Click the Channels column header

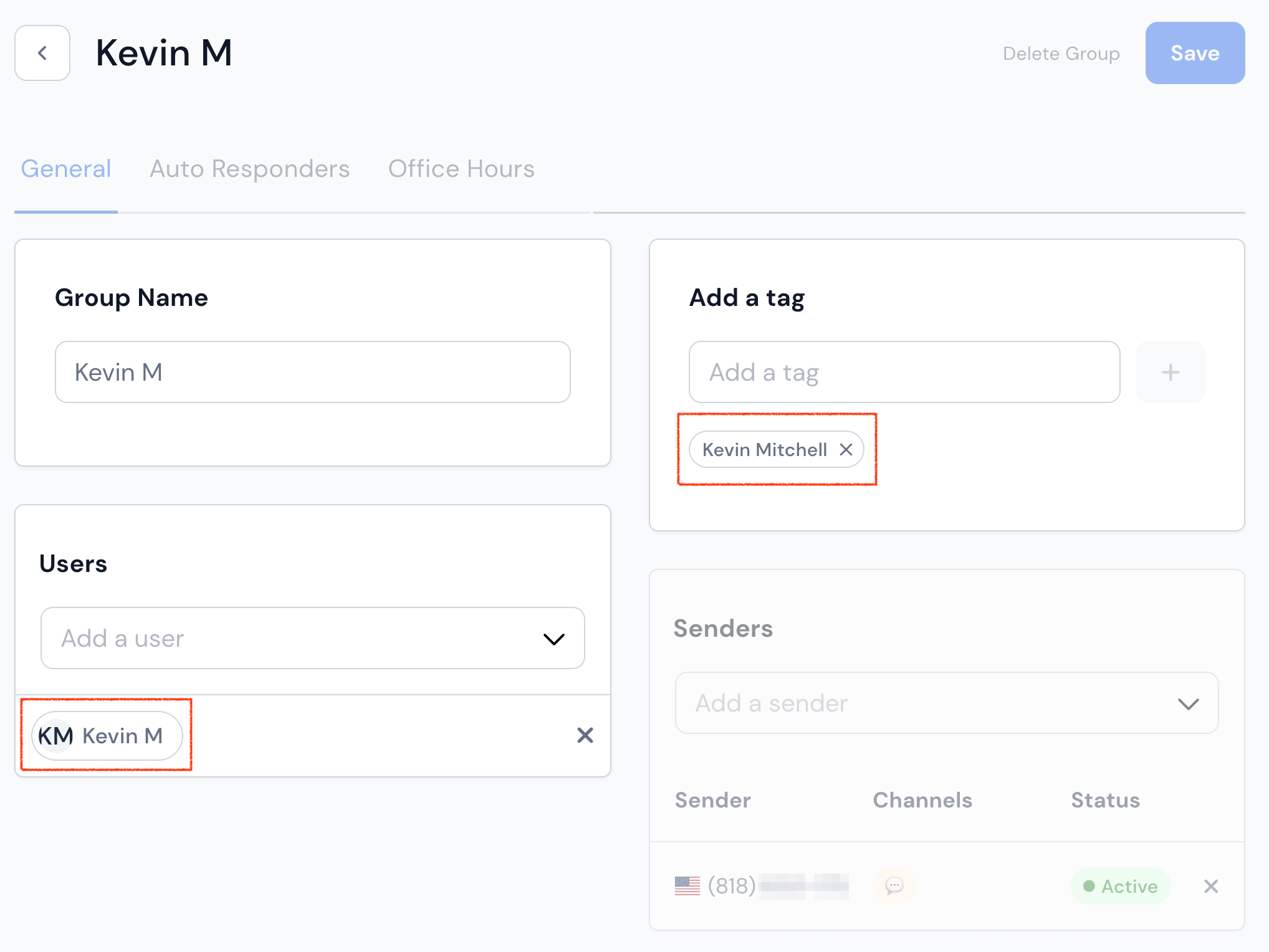pos(922,800)
